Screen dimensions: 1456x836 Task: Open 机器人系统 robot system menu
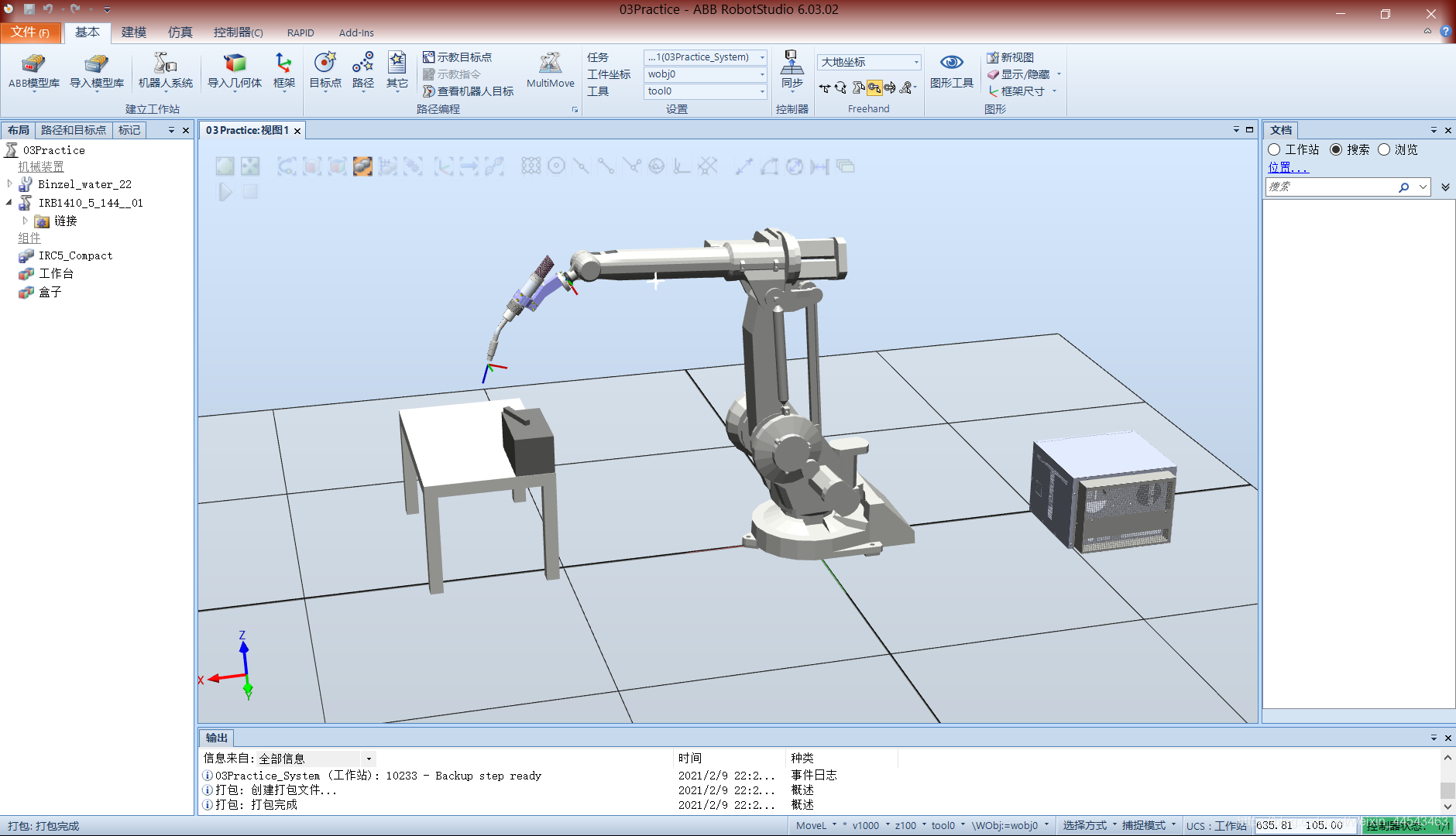click(166, 71)
